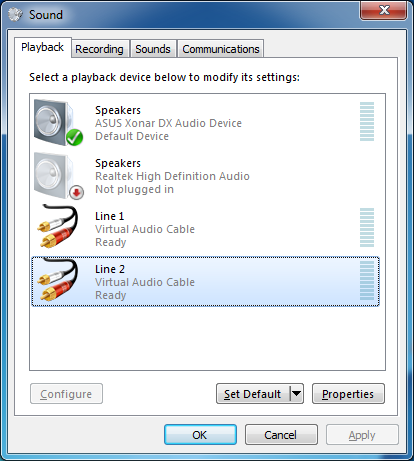Open the Sounds tab
Screen dimensions: 414x461
coord(153,49)
